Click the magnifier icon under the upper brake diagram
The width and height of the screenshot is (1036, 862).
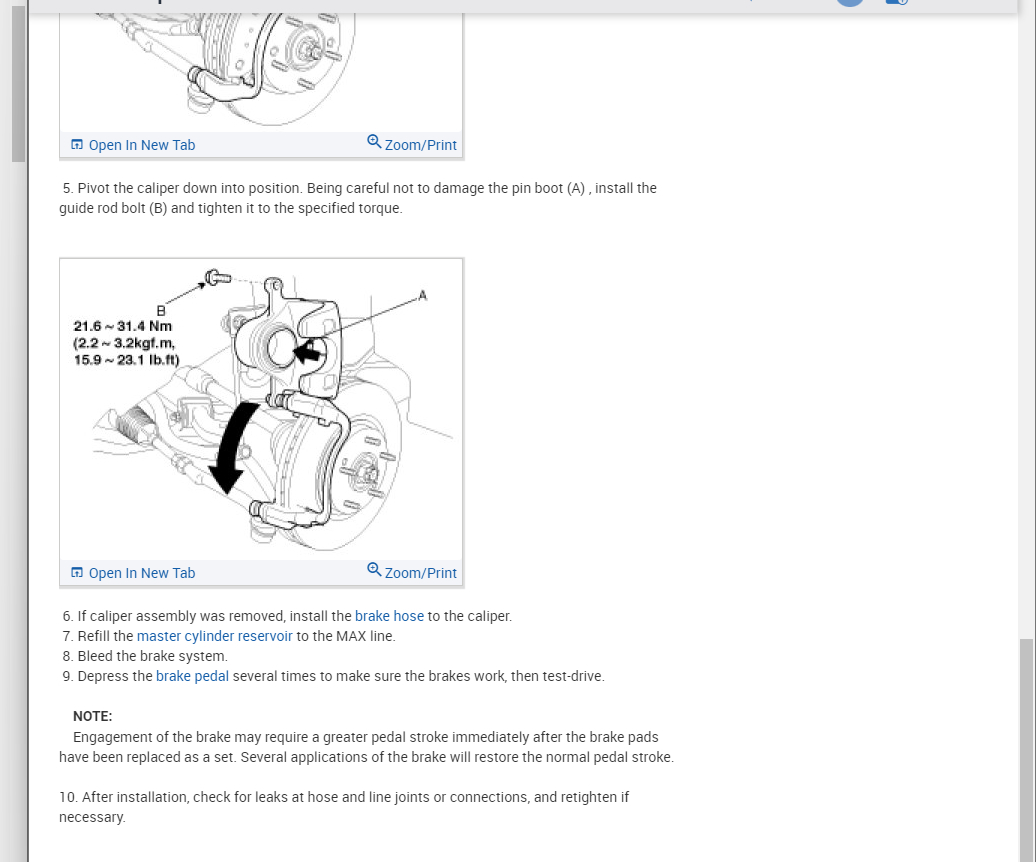[x=374, y=141]
